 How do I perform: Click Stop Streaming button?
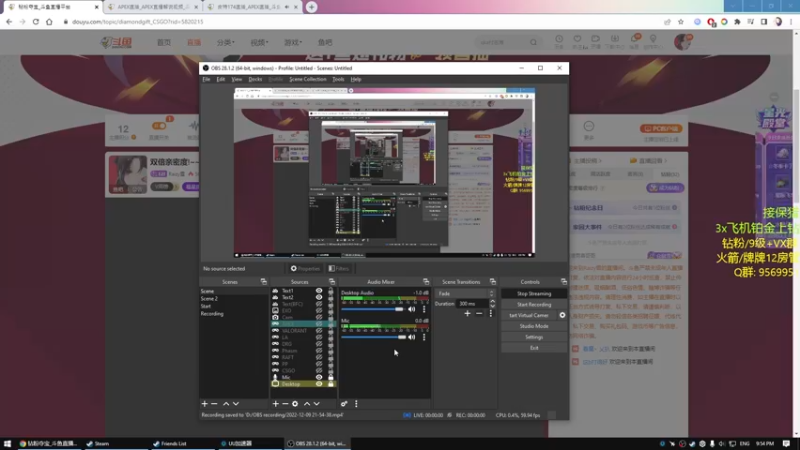(534, 294)
